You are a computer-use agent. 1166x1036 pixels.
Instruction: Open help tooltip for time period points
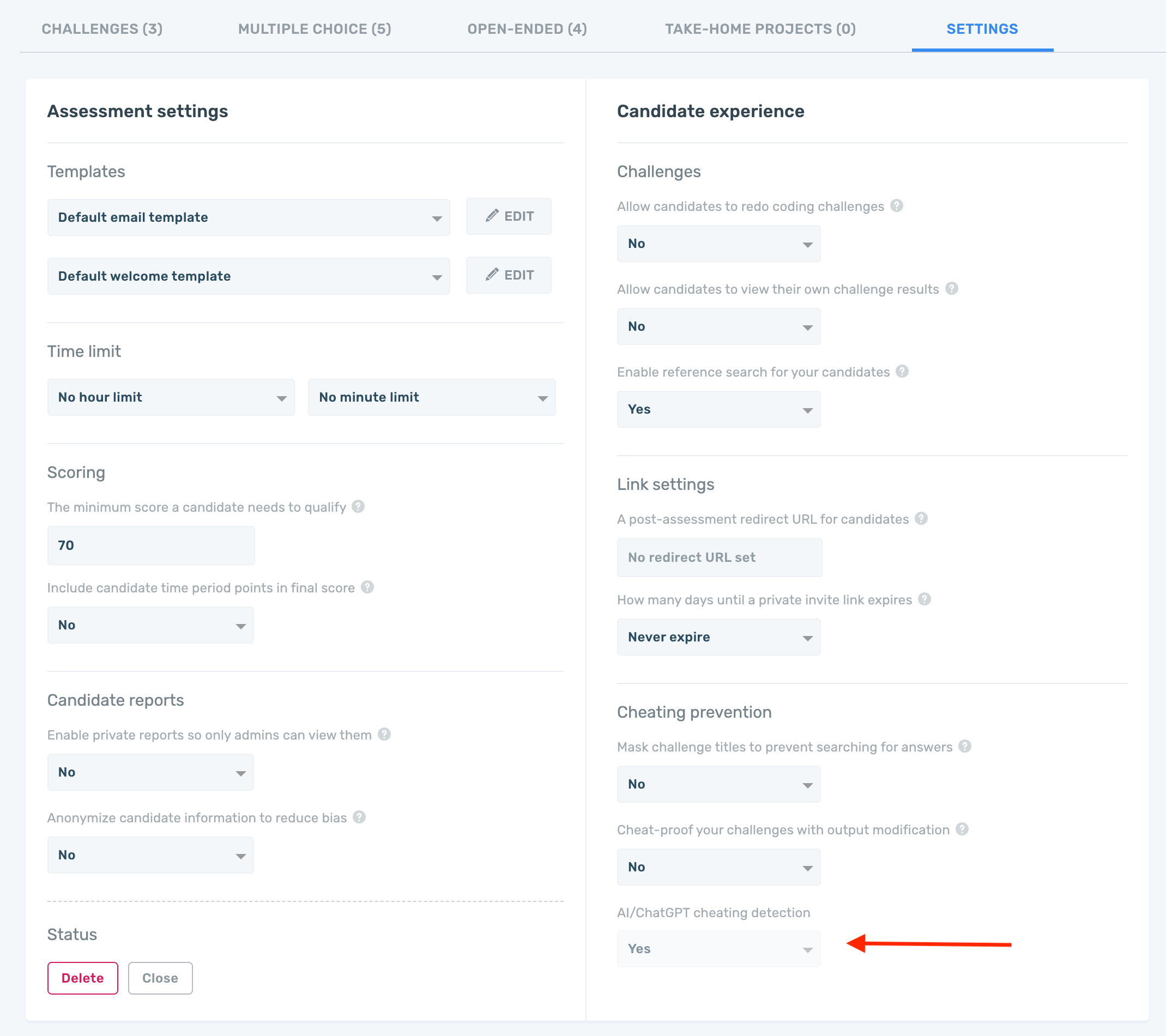coord(367,587)
